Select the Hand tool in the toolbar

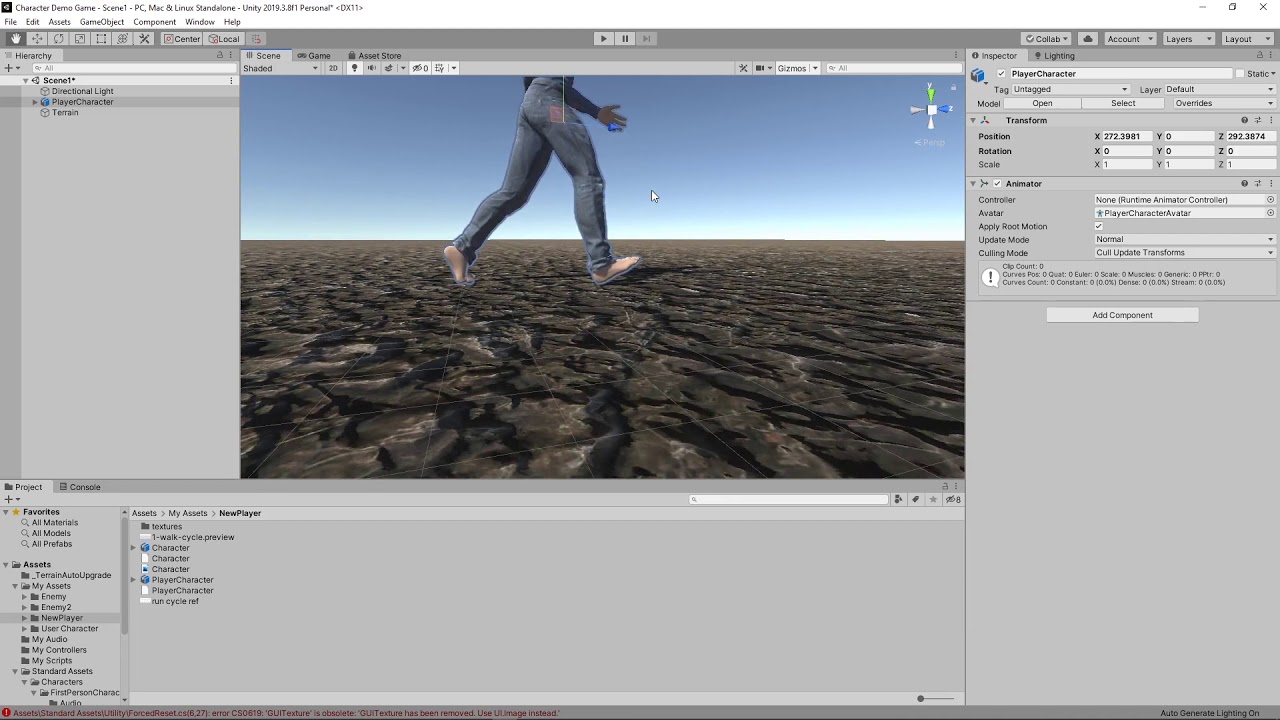pos(16,39)
